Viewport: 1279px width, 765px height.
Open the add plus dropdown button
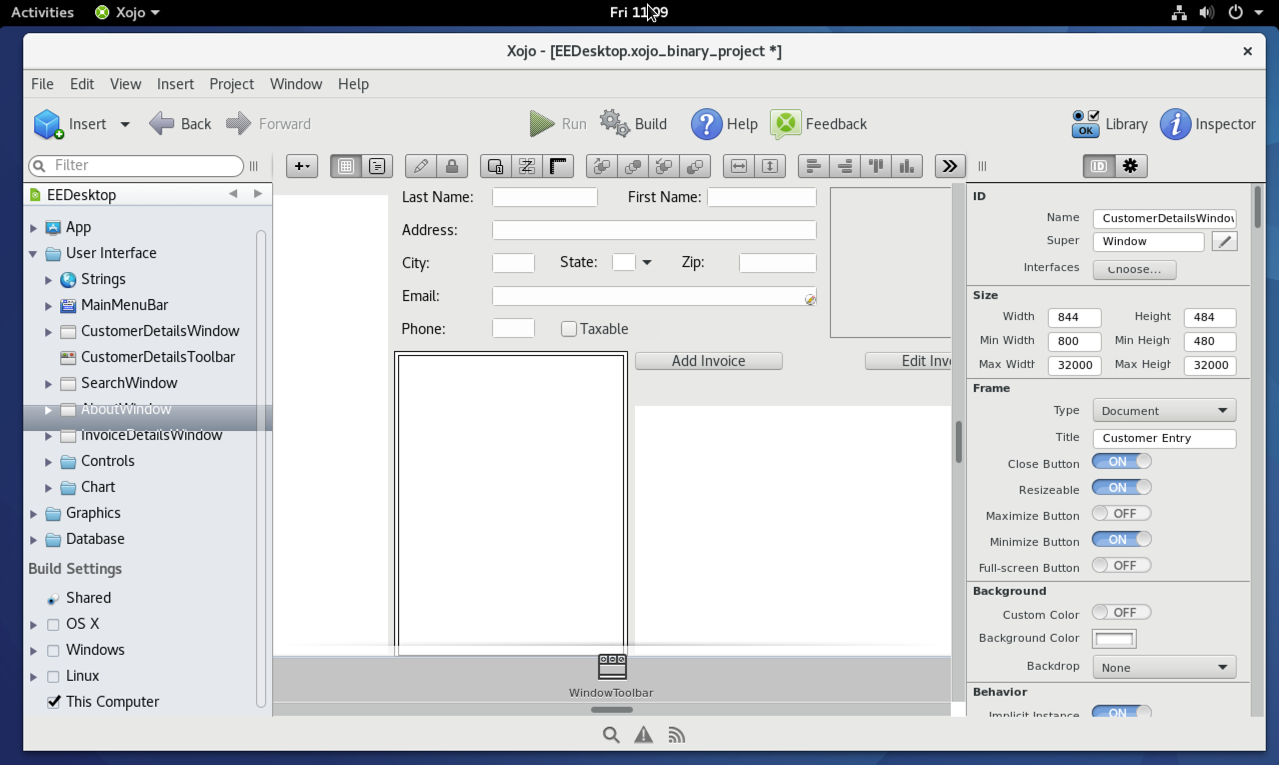pyautogui.click(x=302, y=166)
